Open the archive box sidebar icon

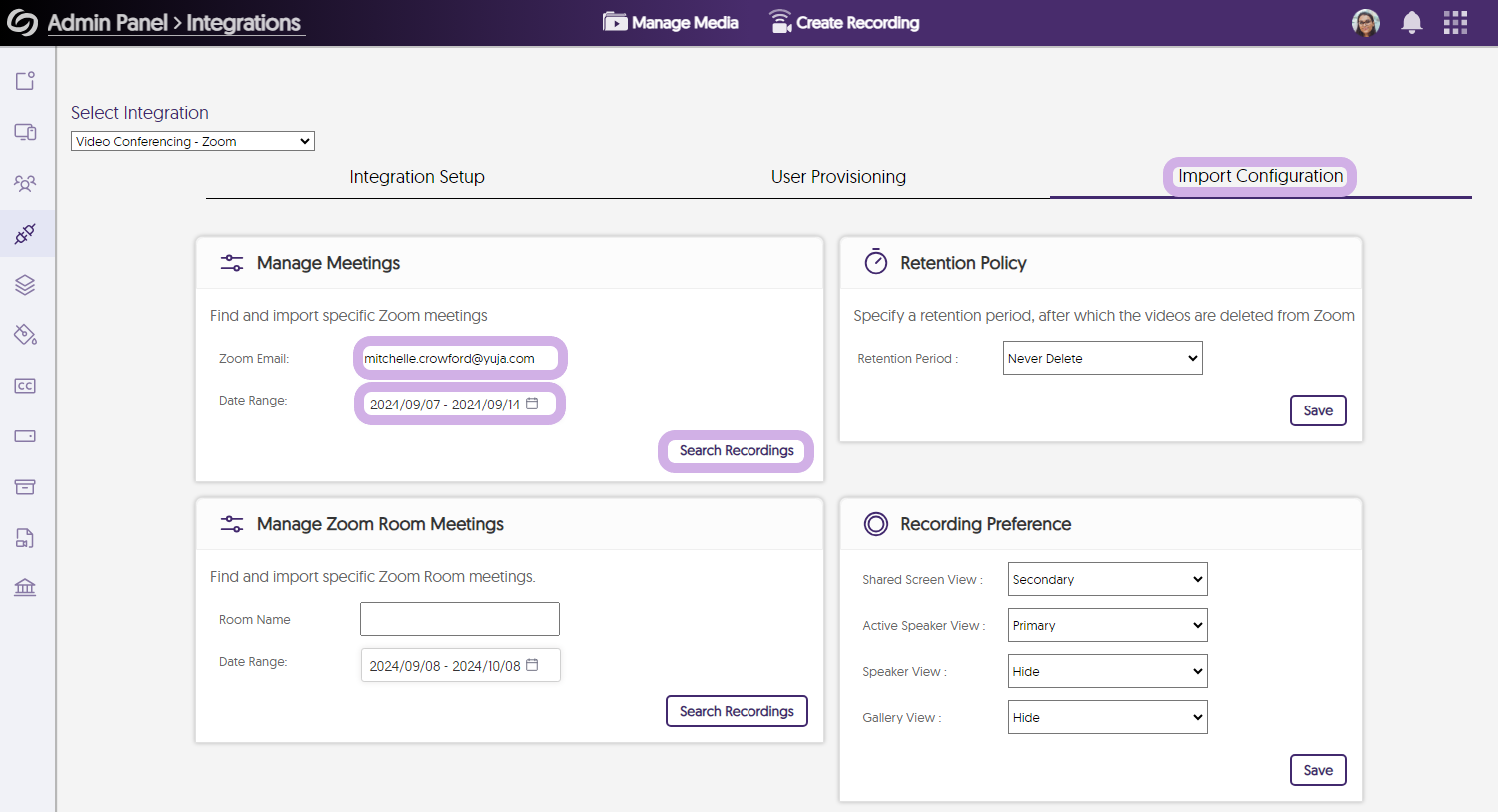coord(25,487)
